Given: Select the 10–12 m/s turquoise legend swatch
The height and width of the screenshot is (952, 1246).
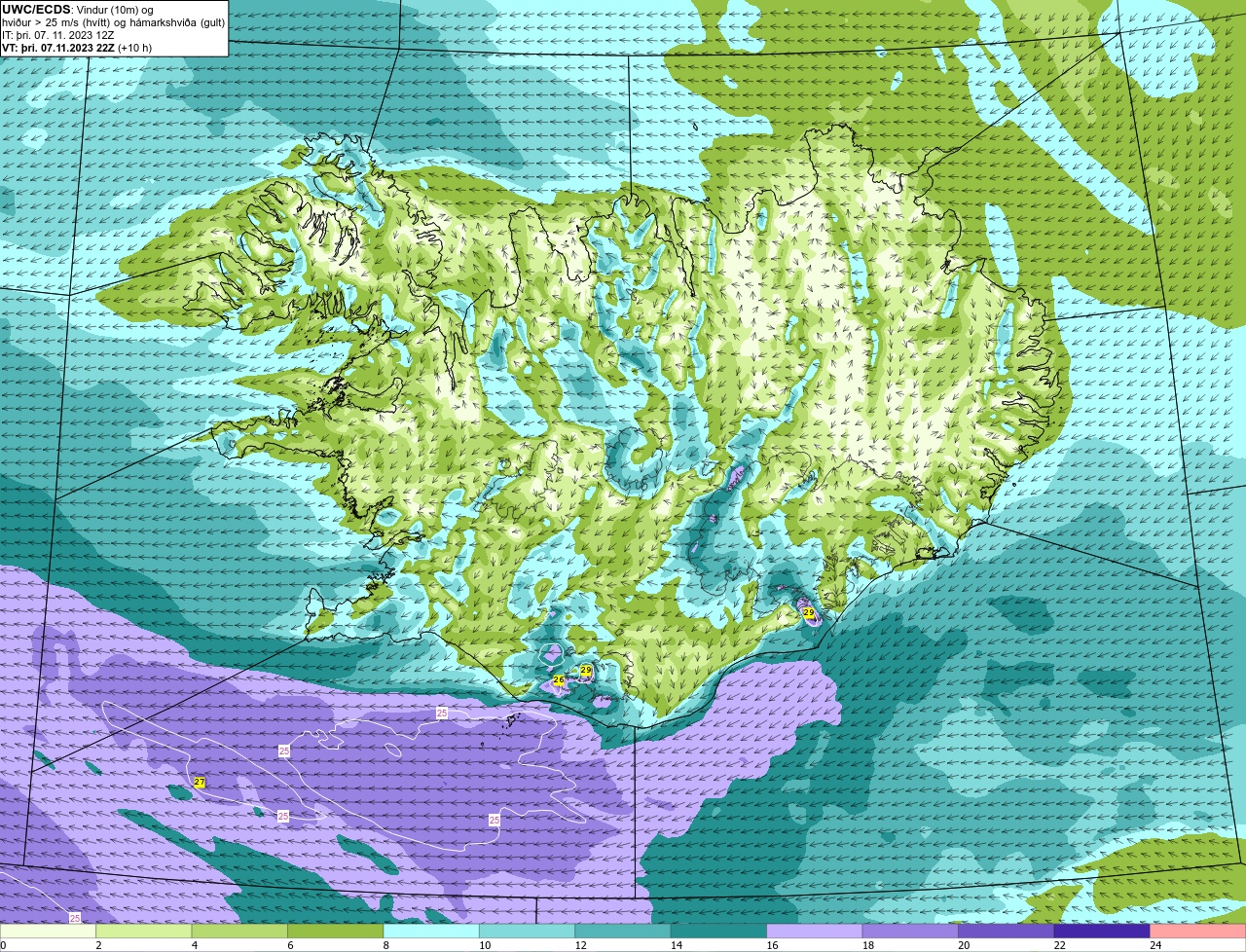Looking at the screenshot, I should [x=528, y=931].
